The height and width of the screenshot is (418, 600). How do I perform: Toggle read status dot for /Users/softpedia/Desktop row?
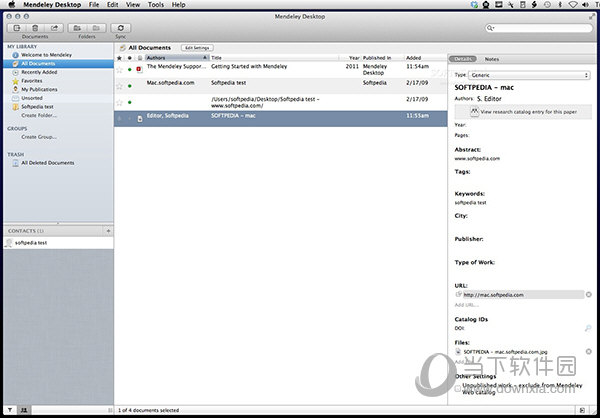(130, 103)
